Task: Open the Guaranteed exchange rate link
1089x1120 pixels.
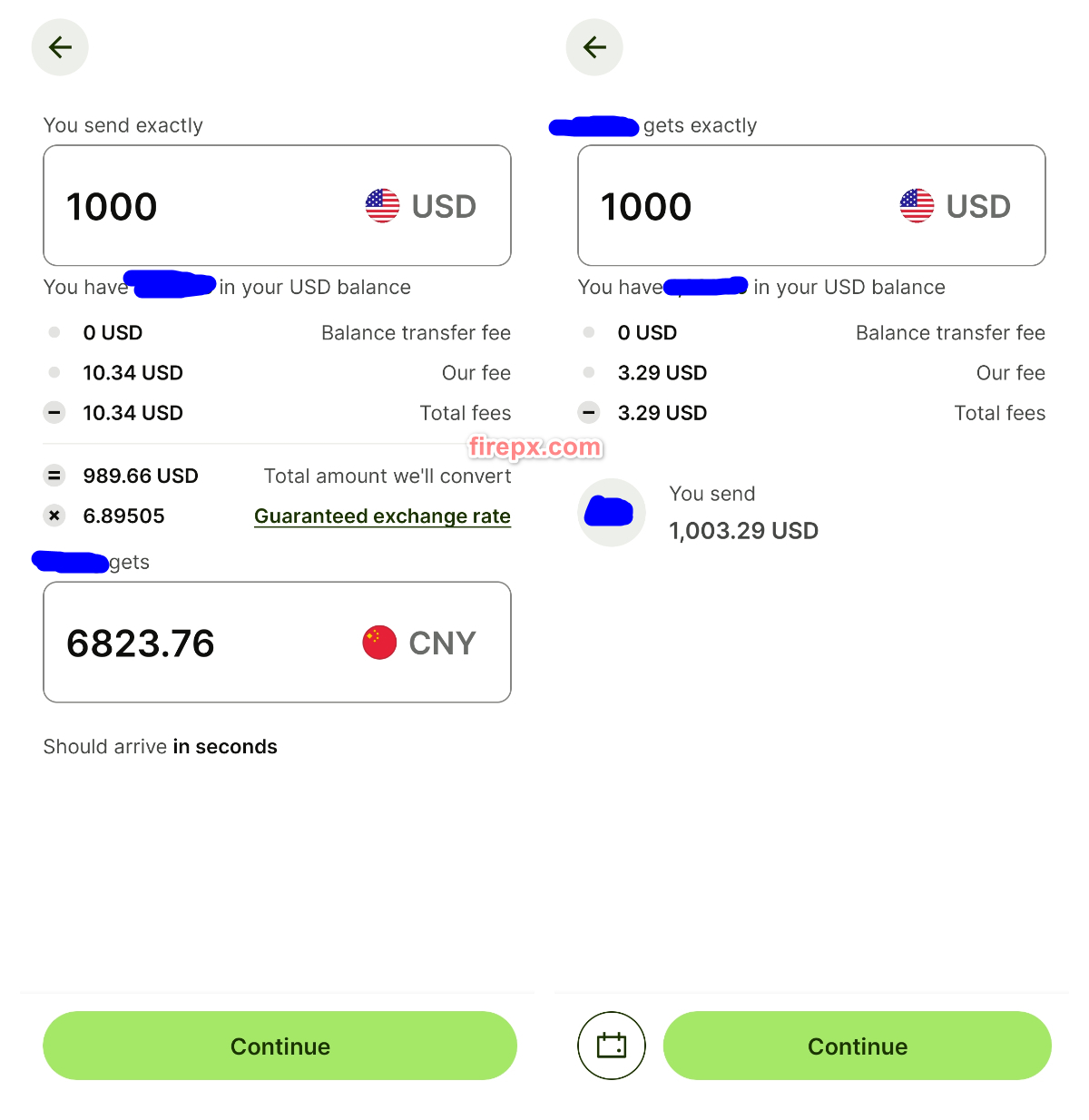Action: (x=382, y=516)
